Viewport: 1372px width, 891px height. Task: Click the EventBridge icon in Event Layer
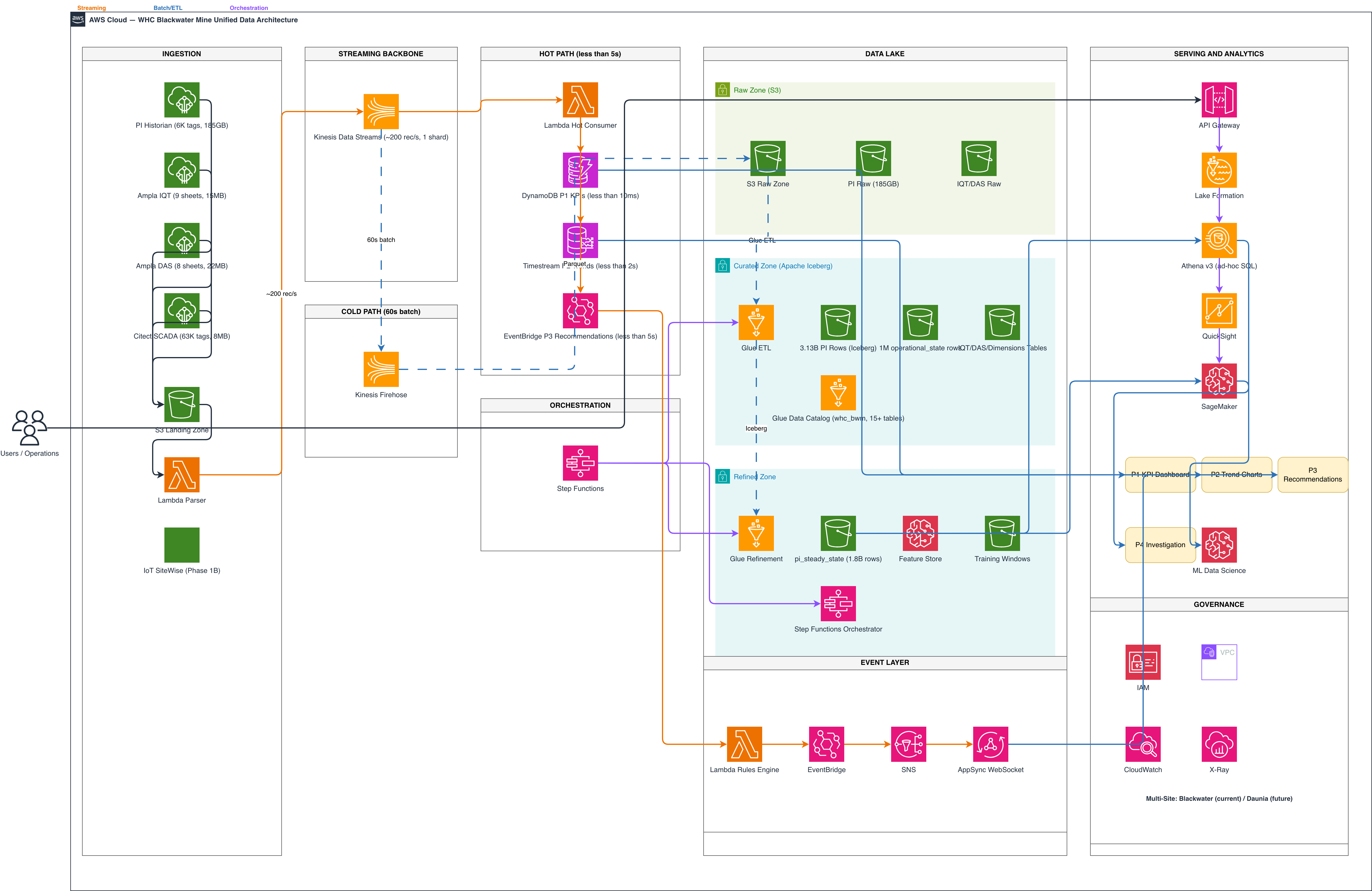[827, 744]
